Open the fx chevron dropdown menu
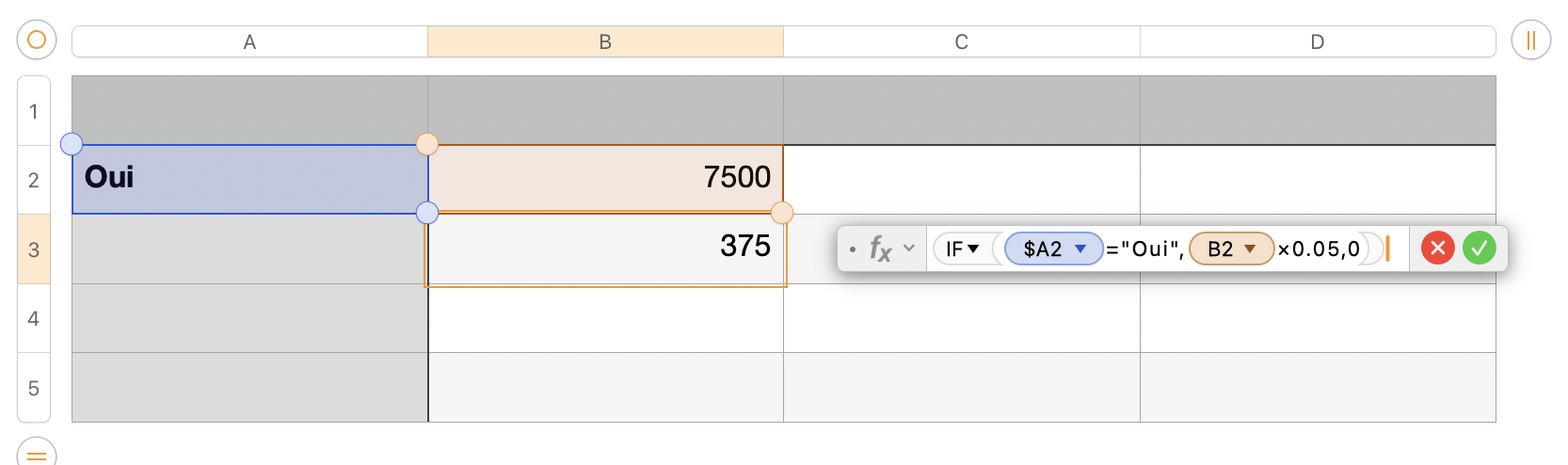 point(909,249)
